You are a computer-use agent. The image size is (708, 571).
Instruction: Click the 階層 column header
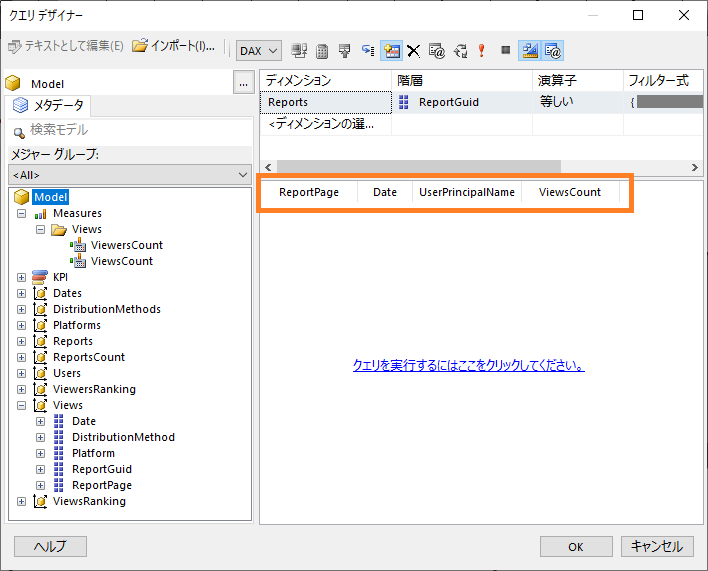pos(462,81)
